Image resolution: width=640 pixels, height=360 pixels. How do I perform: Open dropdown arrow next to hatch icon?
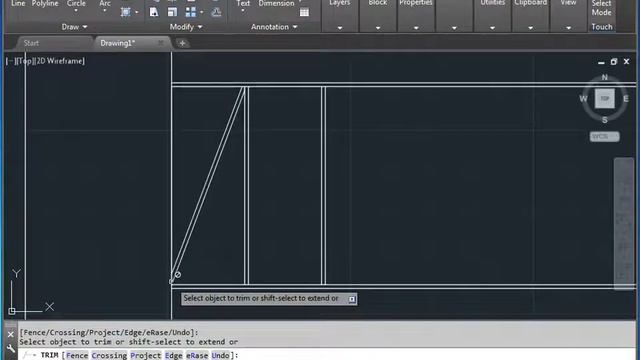(137, 12)
